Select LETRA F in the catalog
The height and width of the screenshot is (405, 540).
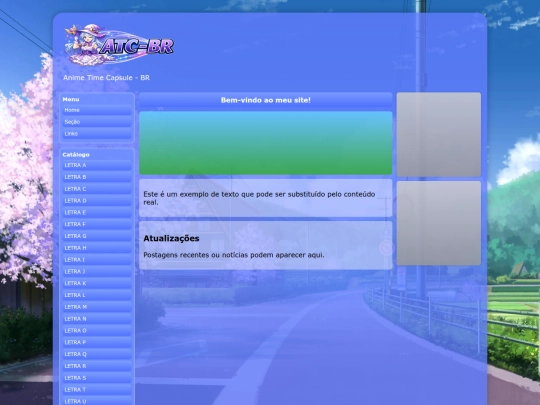97,224
